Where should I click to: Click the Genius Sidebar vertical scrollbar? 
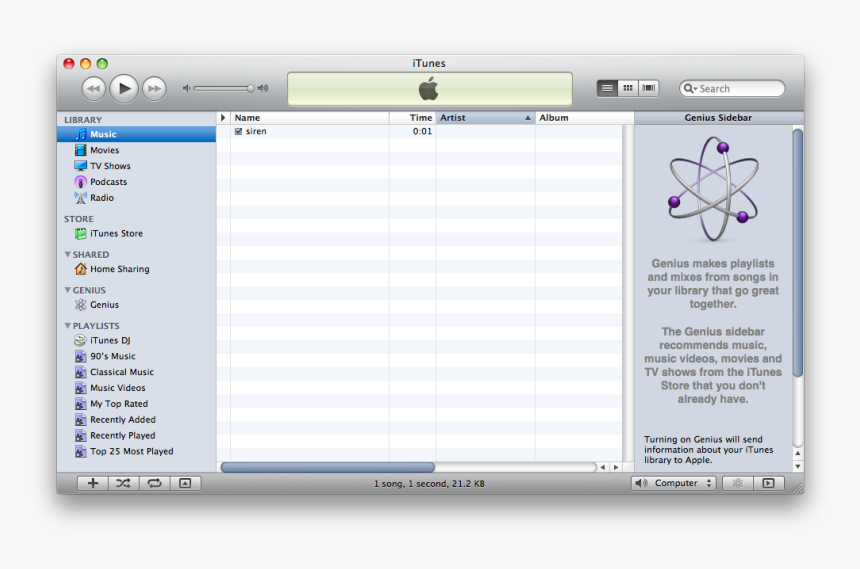(x=797, y=252)
